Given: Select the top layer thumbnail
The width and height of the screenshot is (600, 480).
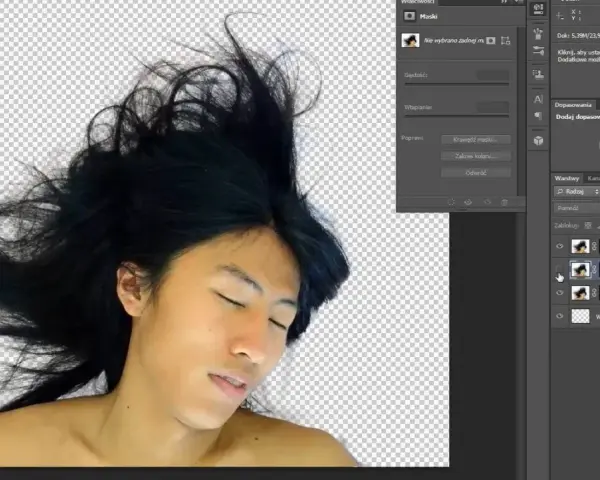Looking at the screenshot, I should 580,246.
